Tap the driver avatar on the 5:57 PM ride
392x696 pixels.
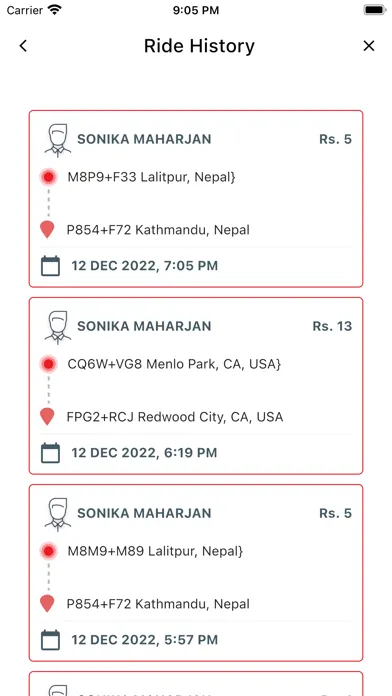(x=58, y=514)
